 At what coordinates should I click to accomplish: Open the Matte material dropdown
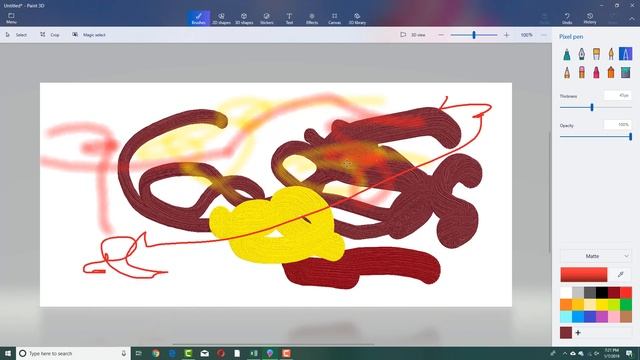pyautogui.click(x=596, y=256)
